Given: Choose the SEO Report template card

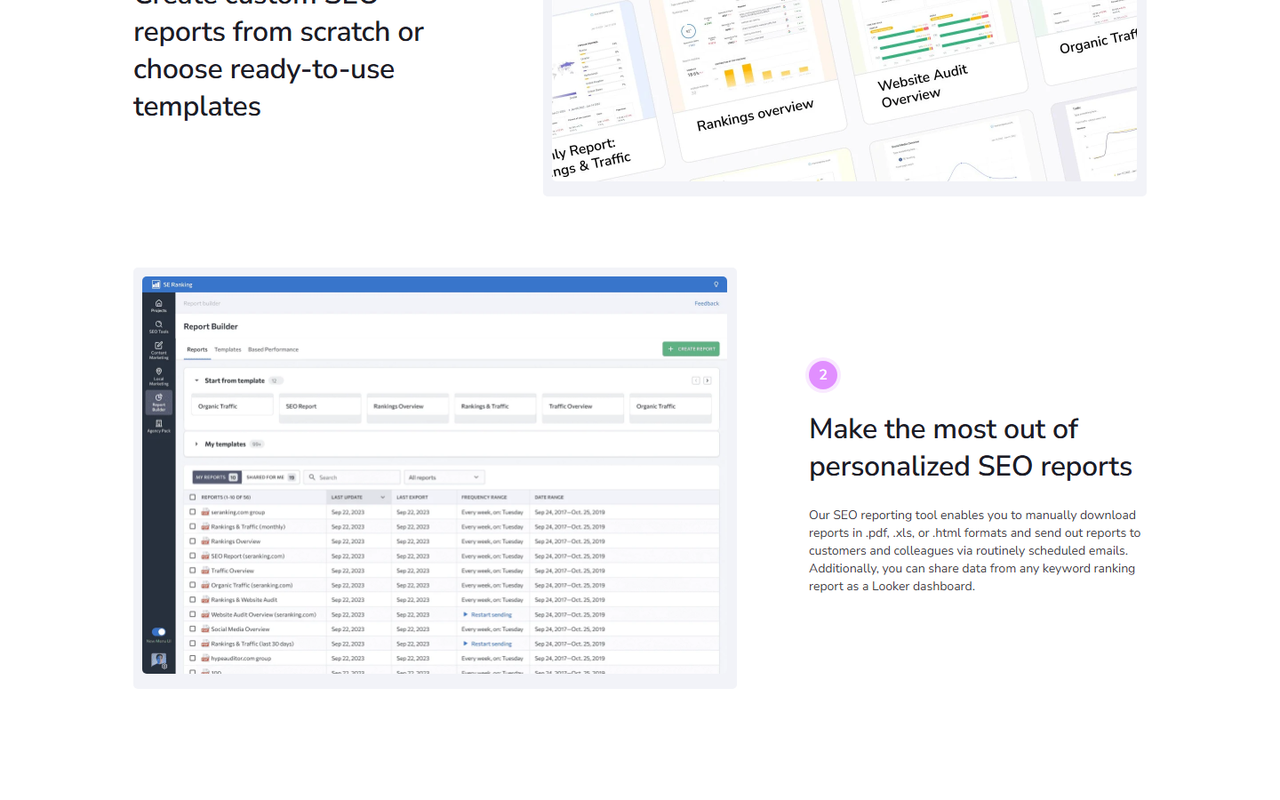Looking at the screenshot, I should coord(320,407).
